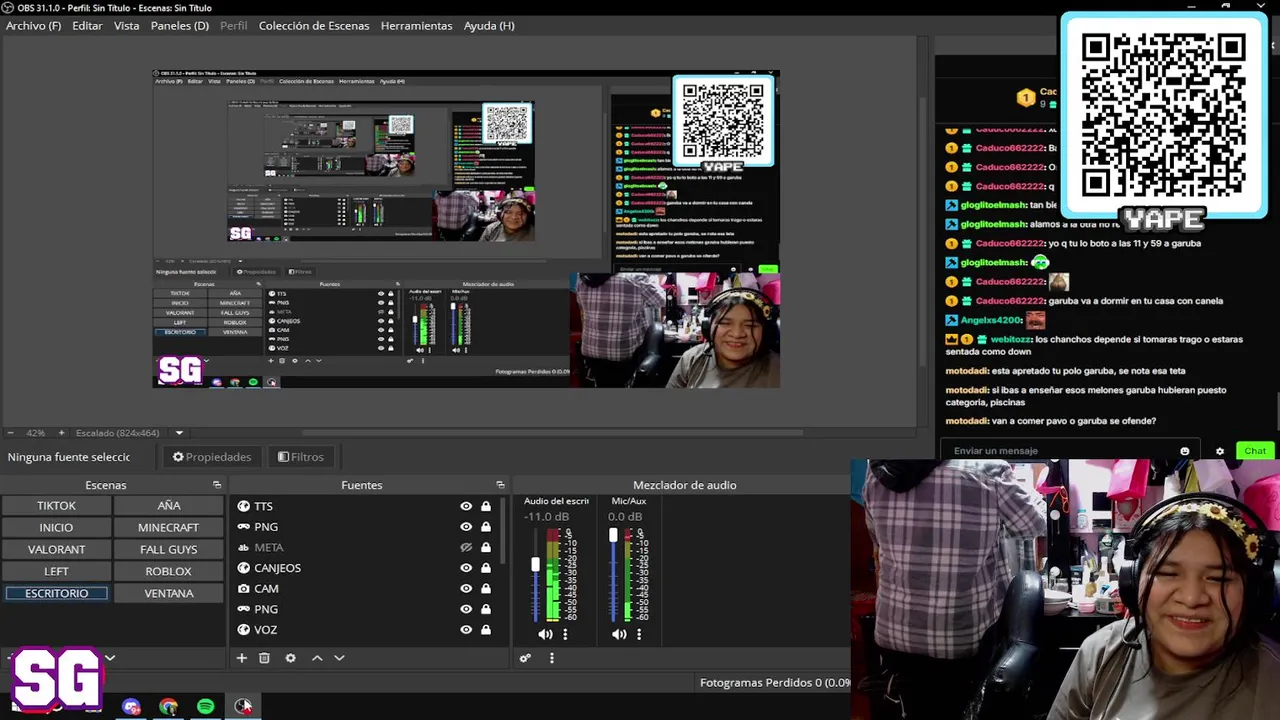Show the hidden META source
The width and height of the screenshot is (1280, 720).
(466, 547)
